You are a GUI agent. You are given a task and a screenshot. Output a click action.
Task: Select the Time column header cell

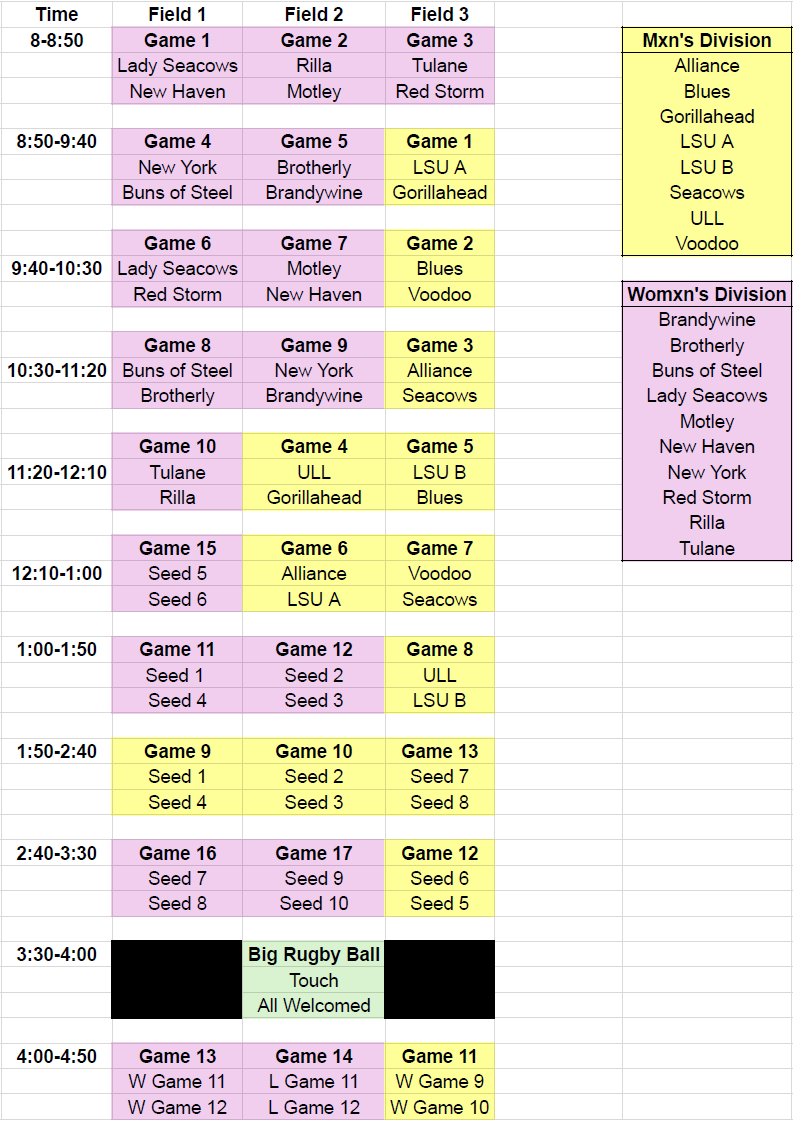point(56,15)
